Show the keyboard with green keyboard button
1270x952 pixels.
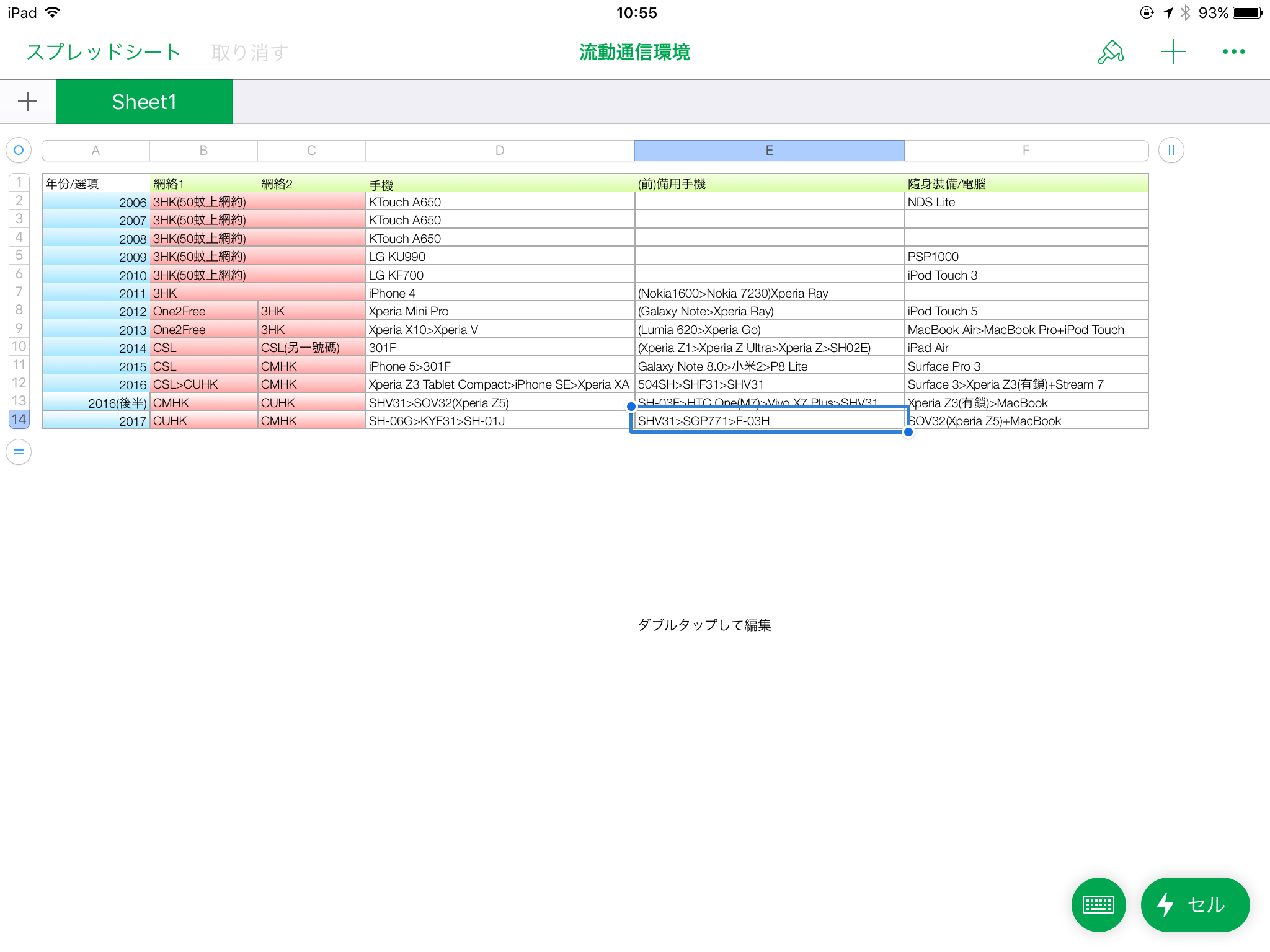[1098, 904]
